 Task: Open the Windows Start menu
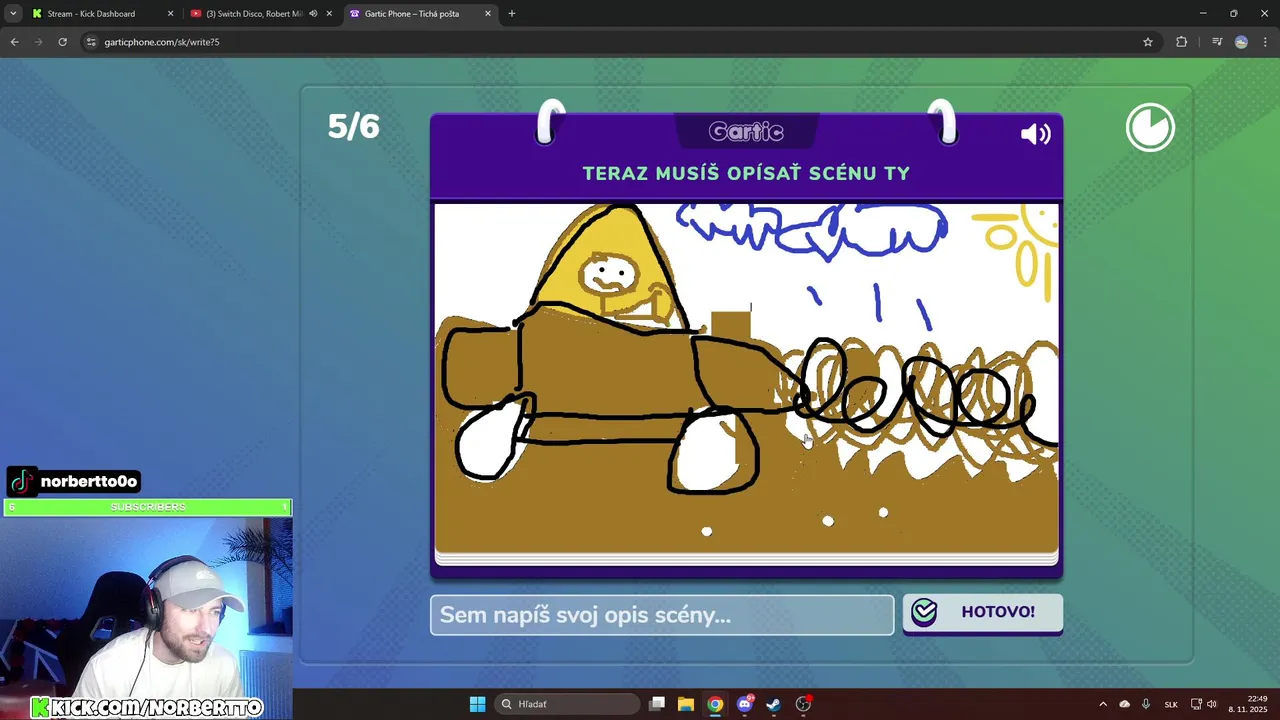477,704
